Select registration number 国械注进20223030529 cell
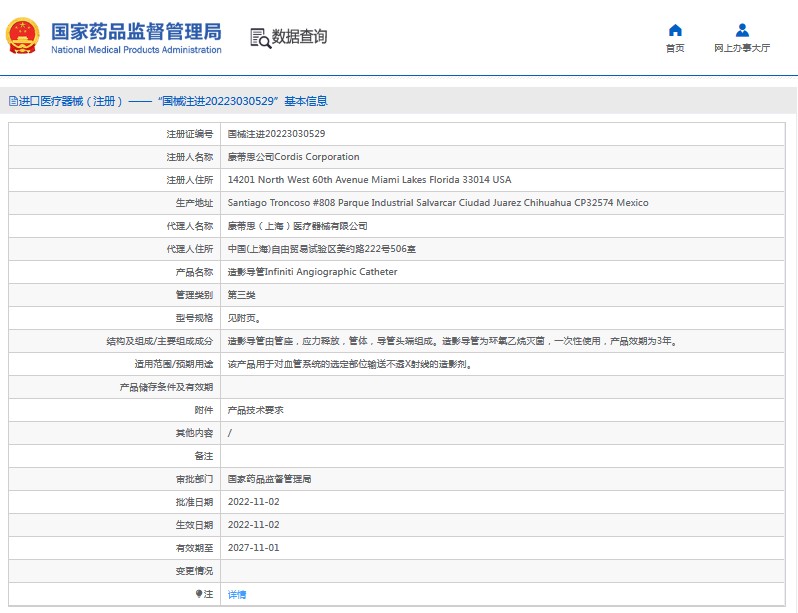 (x=276, y=134)
